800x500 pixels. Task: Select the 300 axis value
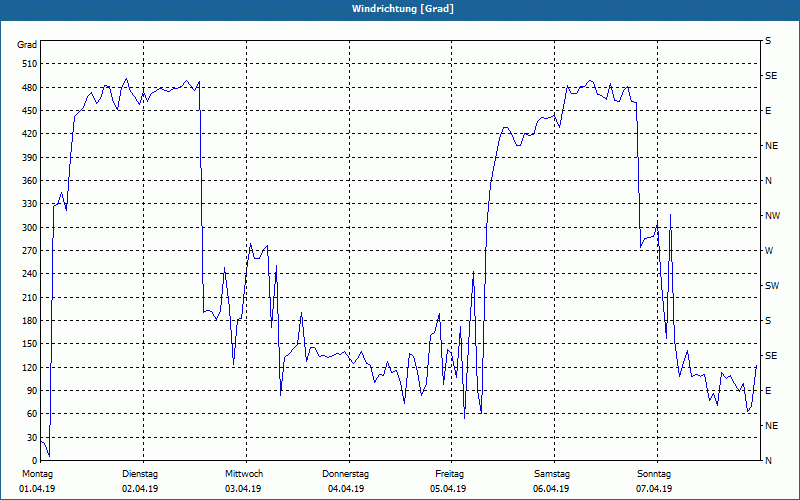(x=30, y=228)
